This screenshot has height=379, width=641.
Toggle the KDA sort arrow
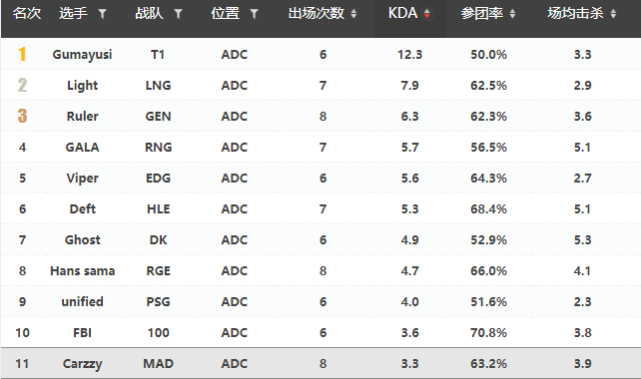[x=427, y=14]
